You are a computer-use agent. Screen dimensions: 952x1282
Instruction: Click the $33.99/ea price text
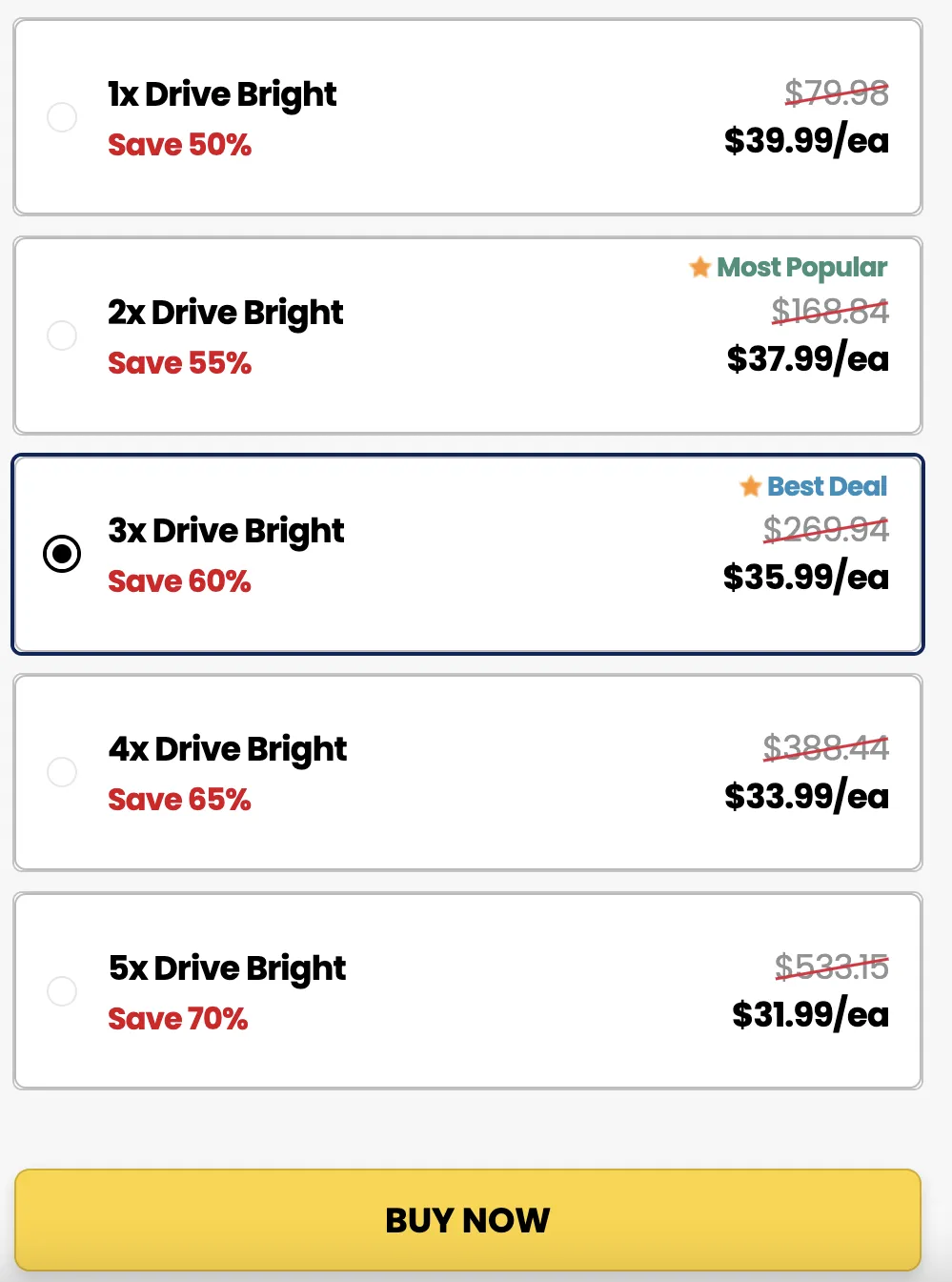[806, 797]
